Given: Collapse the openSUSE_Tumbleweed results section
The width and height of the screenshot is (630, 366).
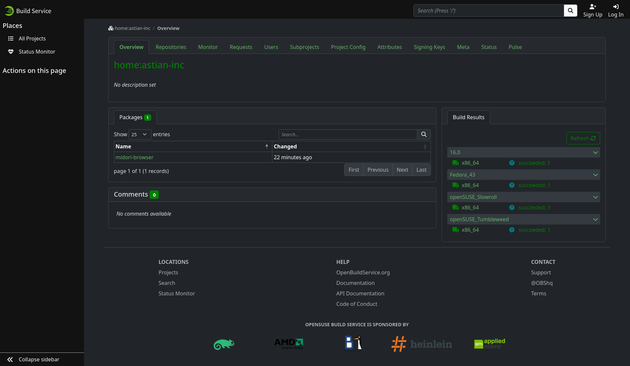Looking at the screenshot, I should coord(595,219).
